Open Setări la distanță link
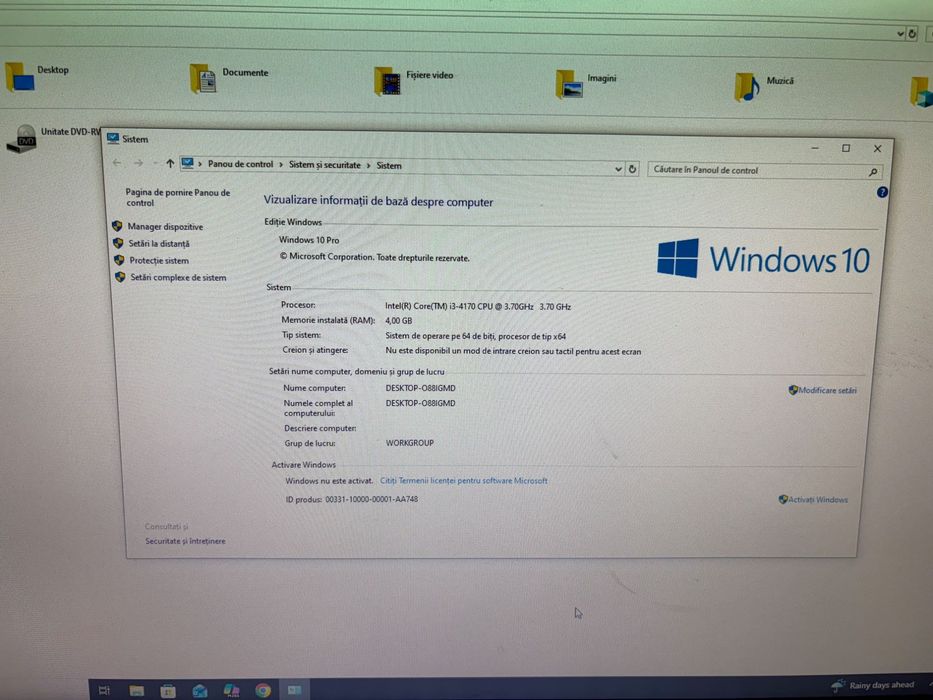 pos(159,243)
